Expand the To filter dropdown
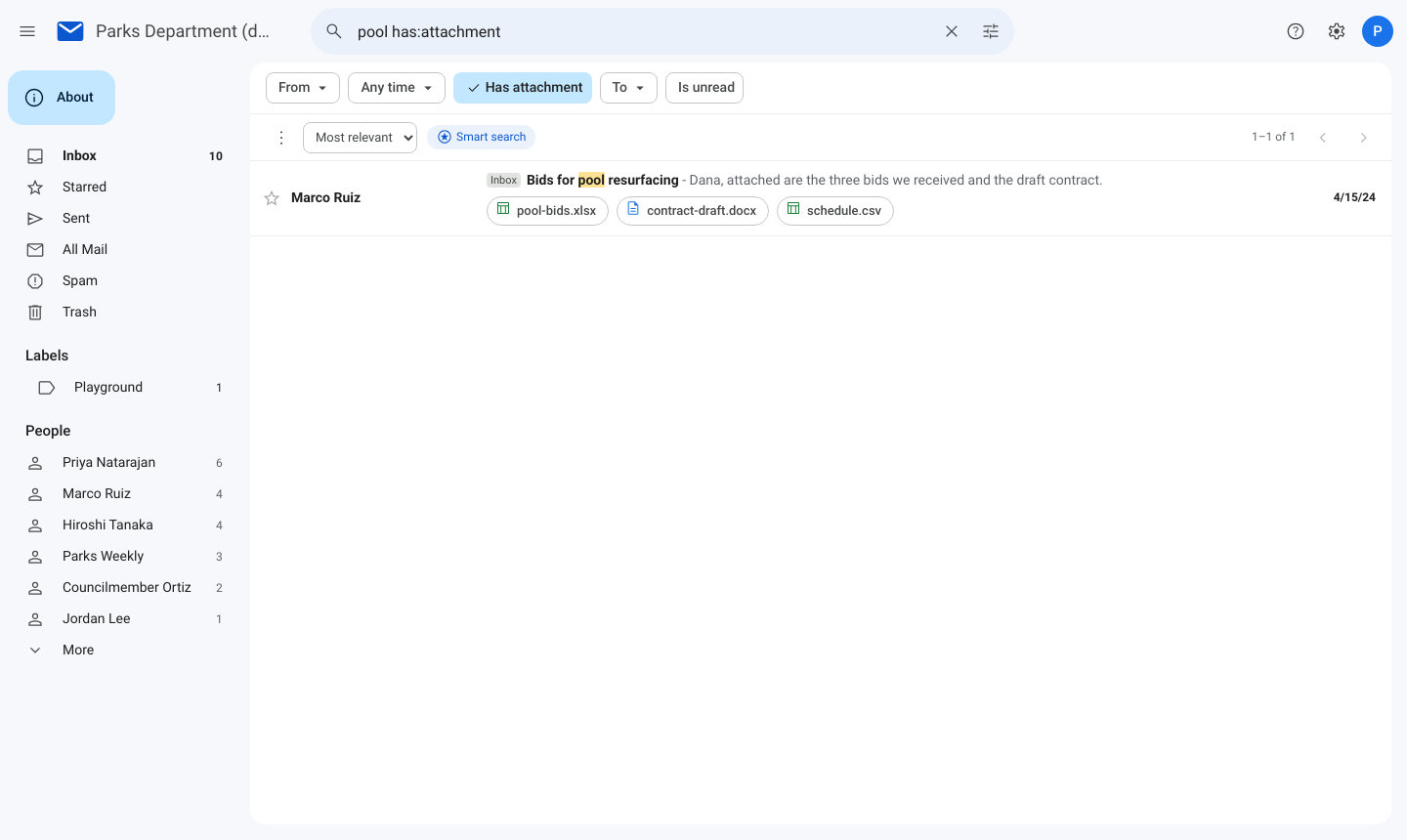 point(628,88)
